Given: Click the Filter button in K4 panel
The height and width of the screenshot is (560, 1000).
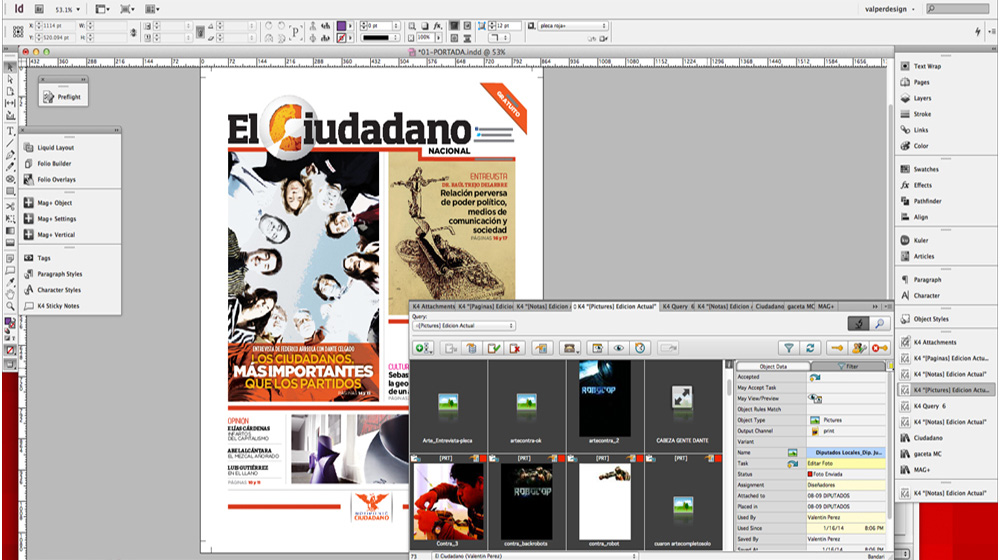Looking at the screenshot, I should coord(850,367).
